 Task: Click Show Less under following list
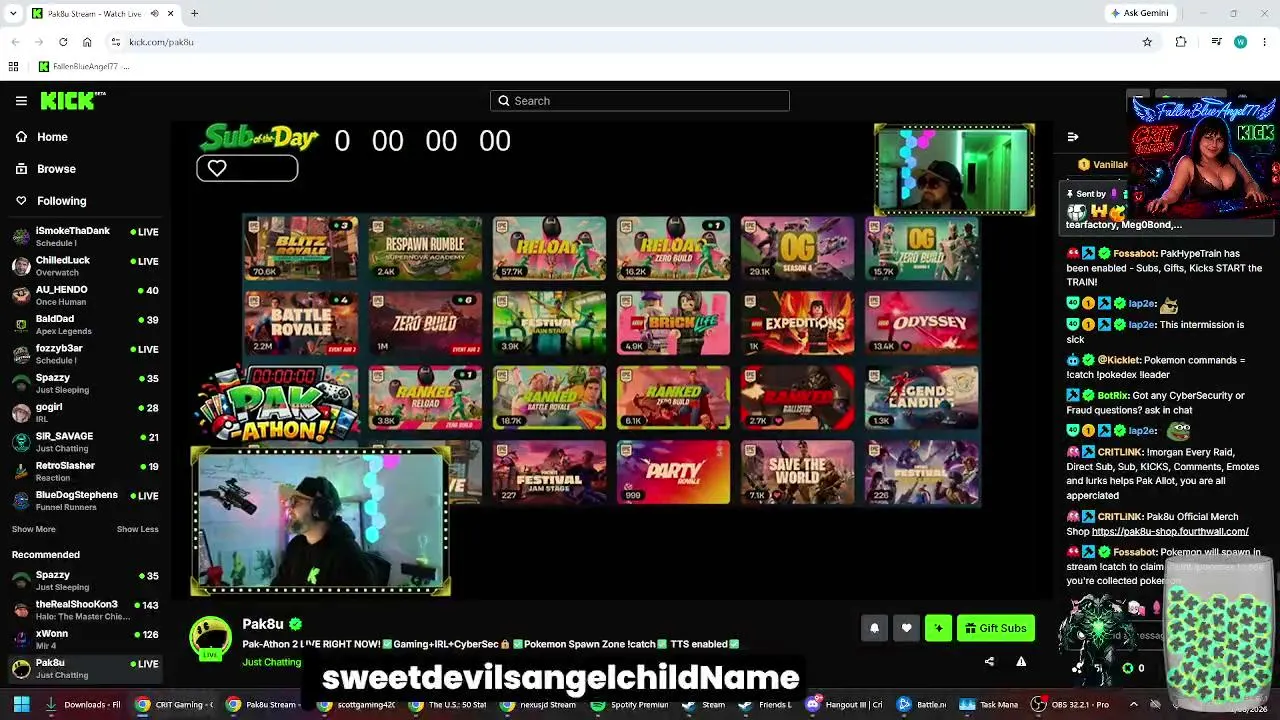137,529
